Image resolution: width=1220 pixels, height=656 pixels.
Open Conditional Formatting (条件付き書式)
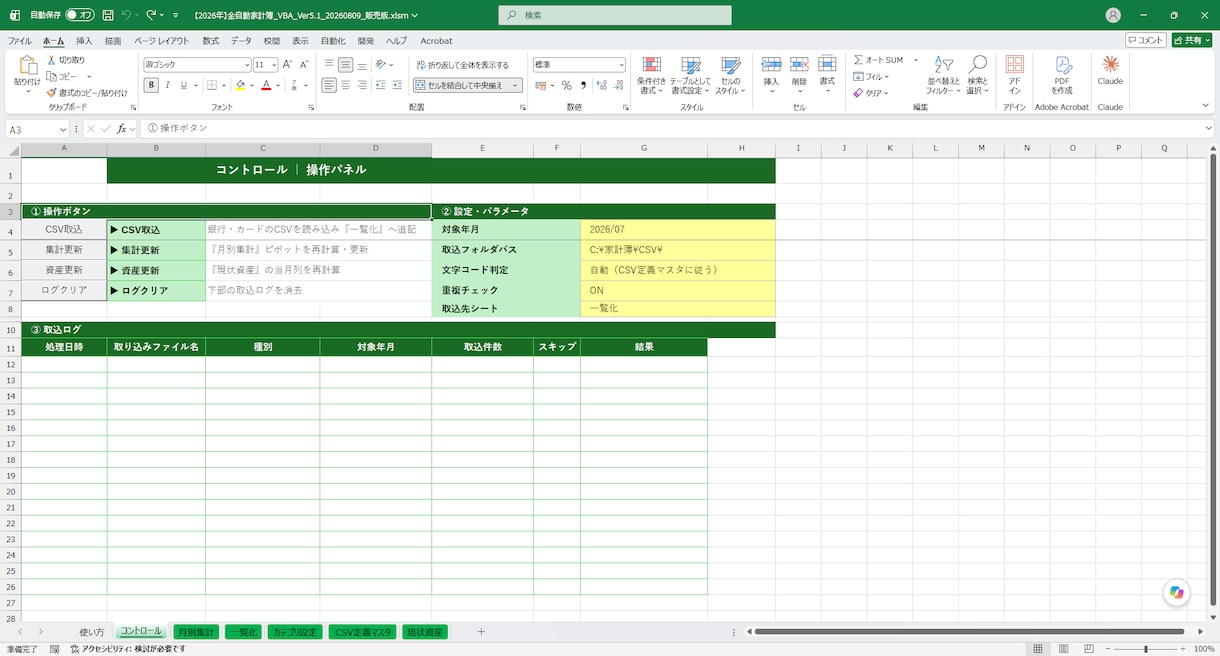click(651, 74)
